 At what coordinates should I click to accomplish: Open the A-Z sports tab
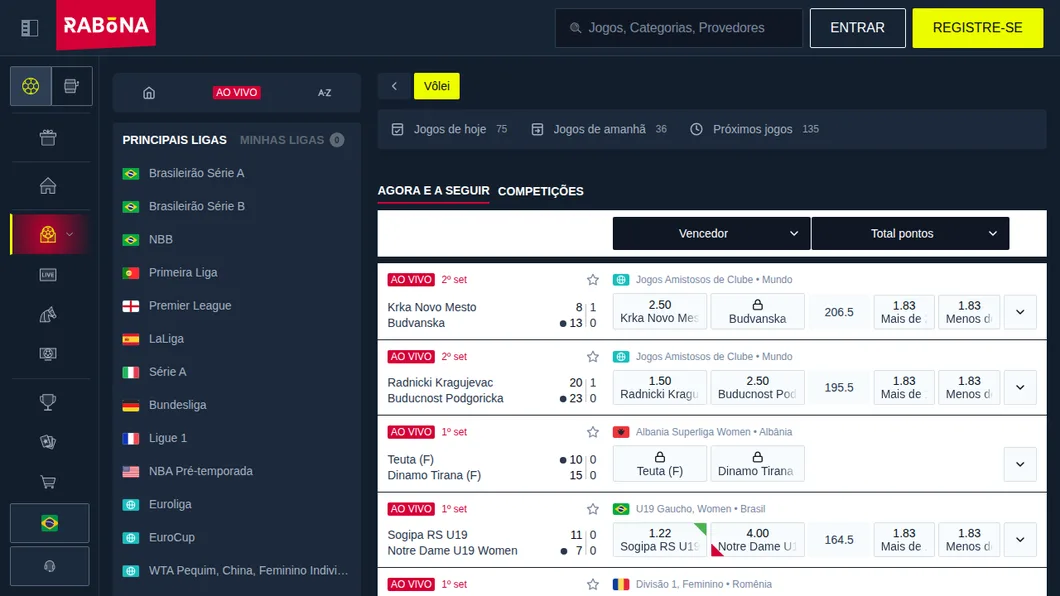(x=324, y=93)
